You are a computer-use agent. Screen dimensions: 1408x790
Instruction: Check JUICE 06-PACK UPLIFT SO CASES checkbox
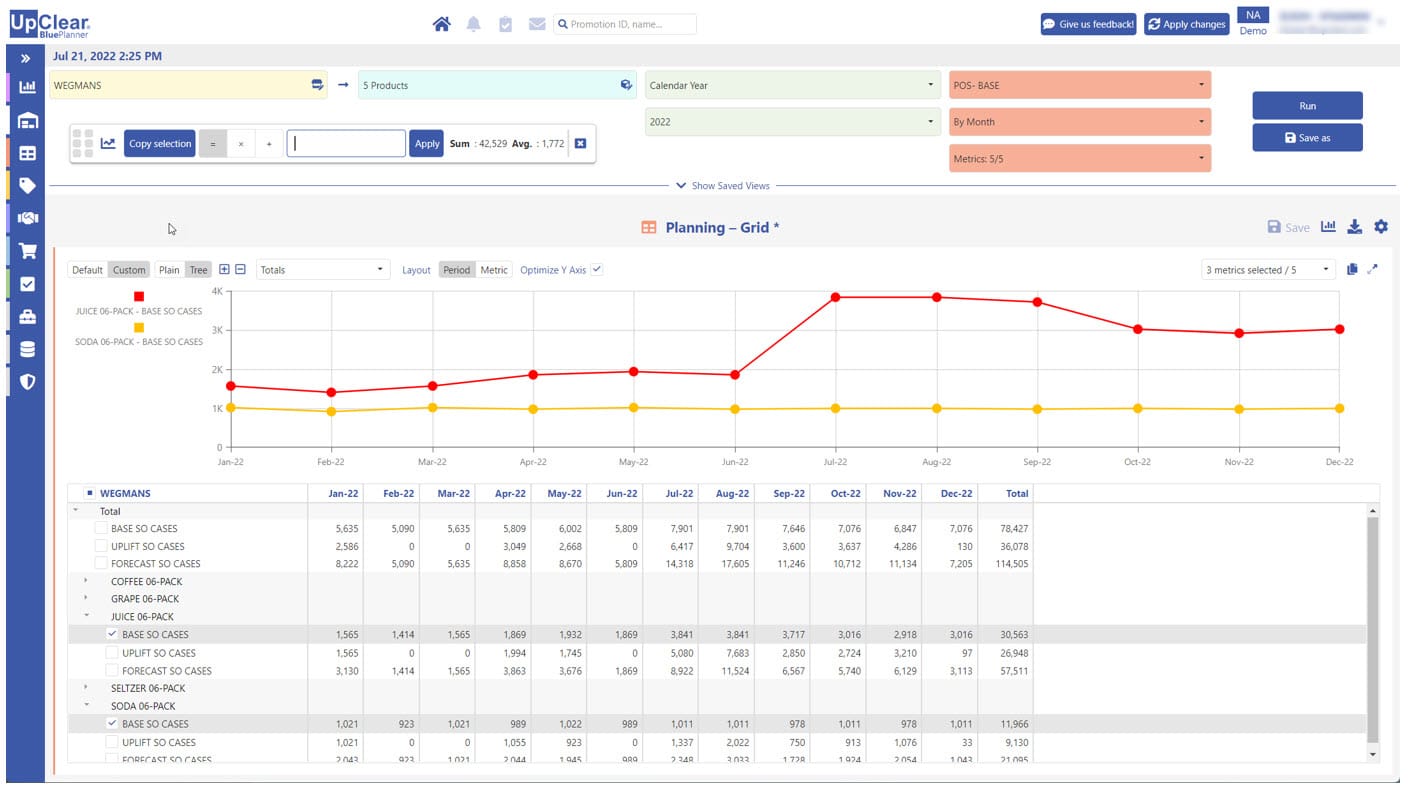point(112,652)
